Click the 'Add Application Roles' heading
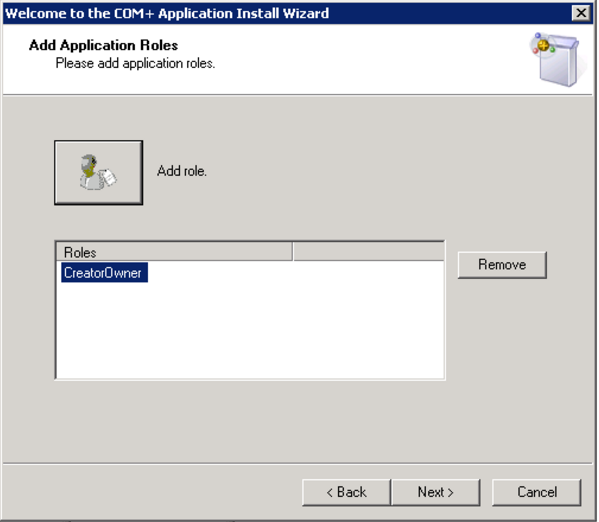 point(104,45)
